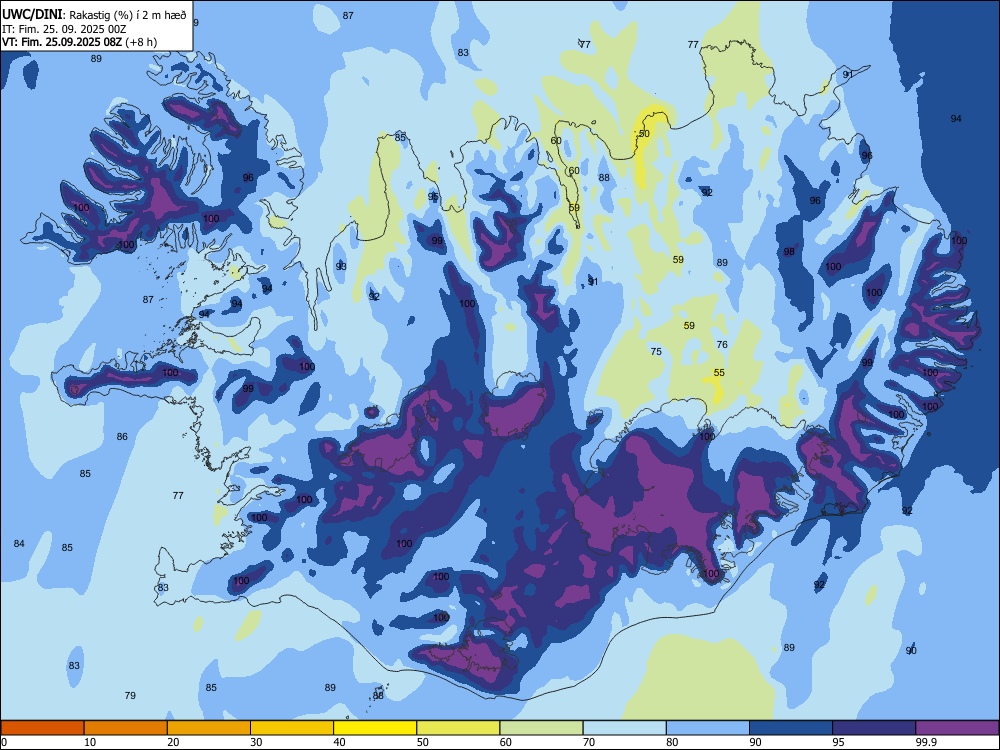Select the 50–60 pale yellow legend swatch

click(x=459, y=728)
